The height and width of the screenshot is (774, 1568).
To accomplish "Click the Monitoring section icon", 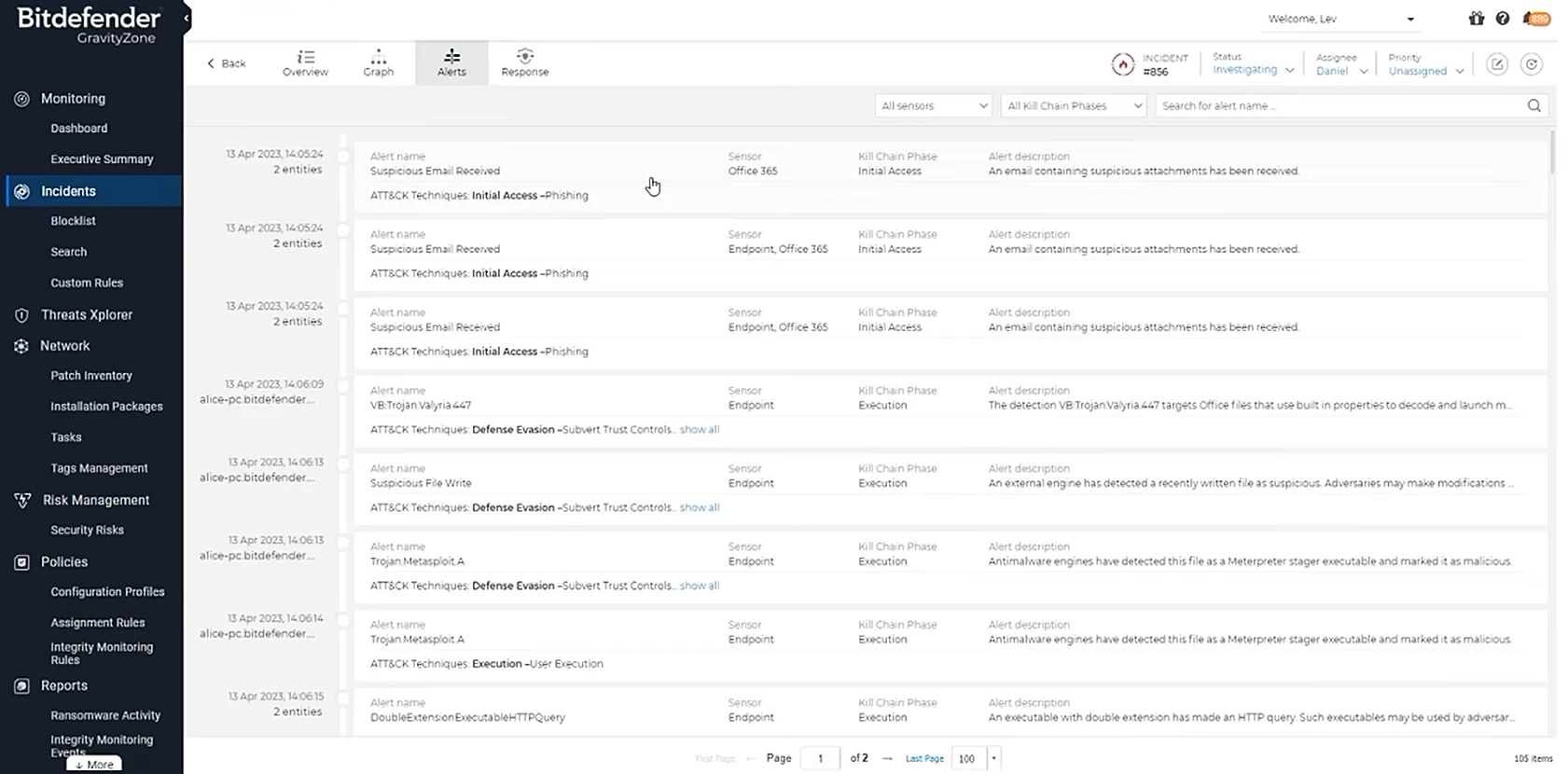I will pos(21,99).
